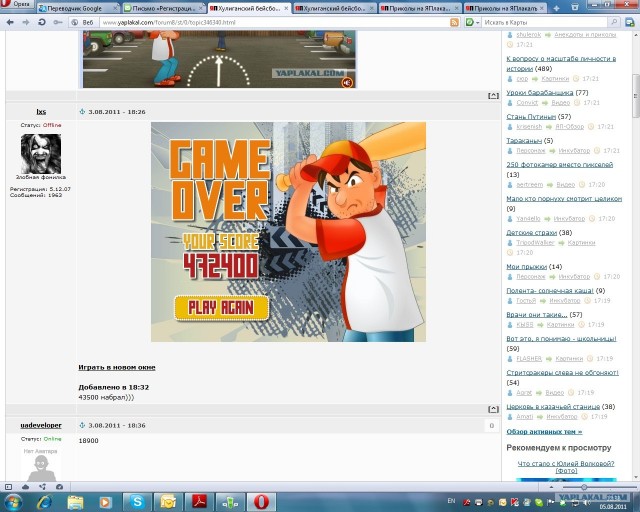Image resolution: width=640 pixels, height=512 pixels.
Task: Click the anchor icon of the 18:26 post
Action: point(82,111)
